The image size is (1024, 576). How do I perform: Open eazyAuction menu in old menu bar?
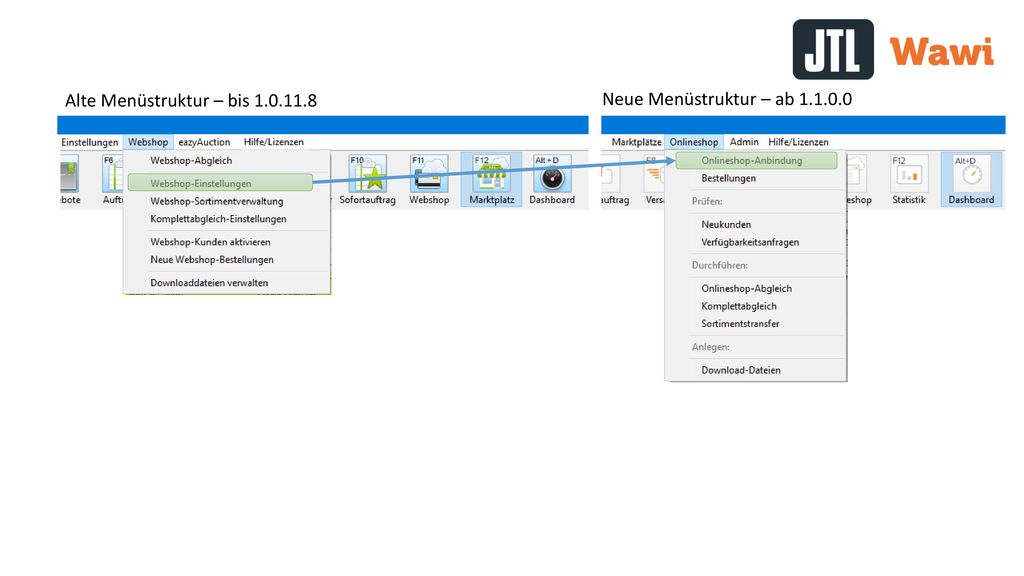pyautogui.click(x=204, y=142)
